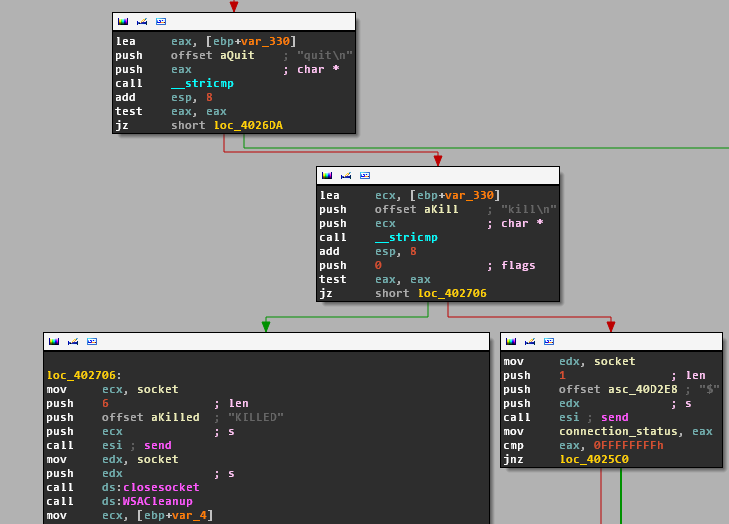Viewport: 729px width, 524px height.
Task: Click the group nodes icon on the send "$" block
Action: pyautogui.click(x=549, y=341)
